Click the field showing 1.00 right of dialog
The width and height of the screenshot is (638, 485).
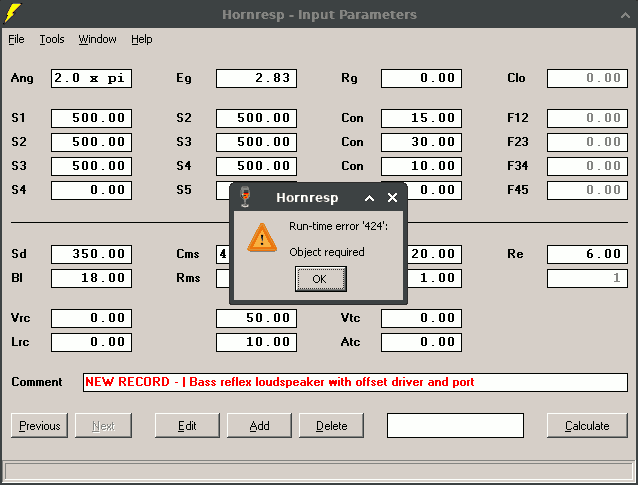(x=435, y=278)
